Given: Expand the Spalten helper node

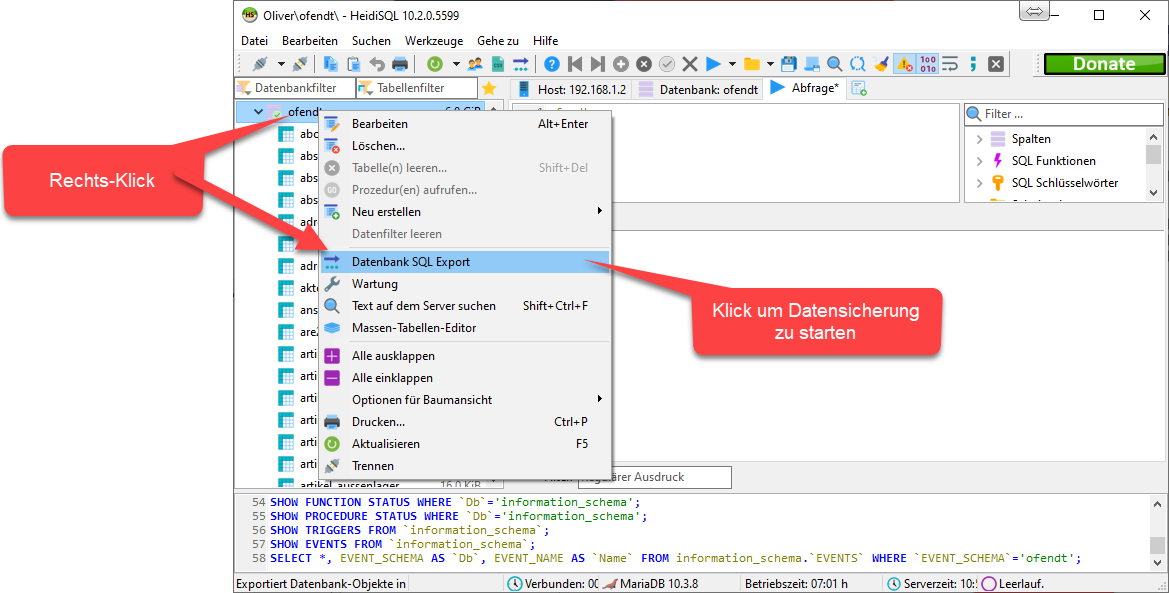Looking at the screenshot, I should (x=980, y=139).
